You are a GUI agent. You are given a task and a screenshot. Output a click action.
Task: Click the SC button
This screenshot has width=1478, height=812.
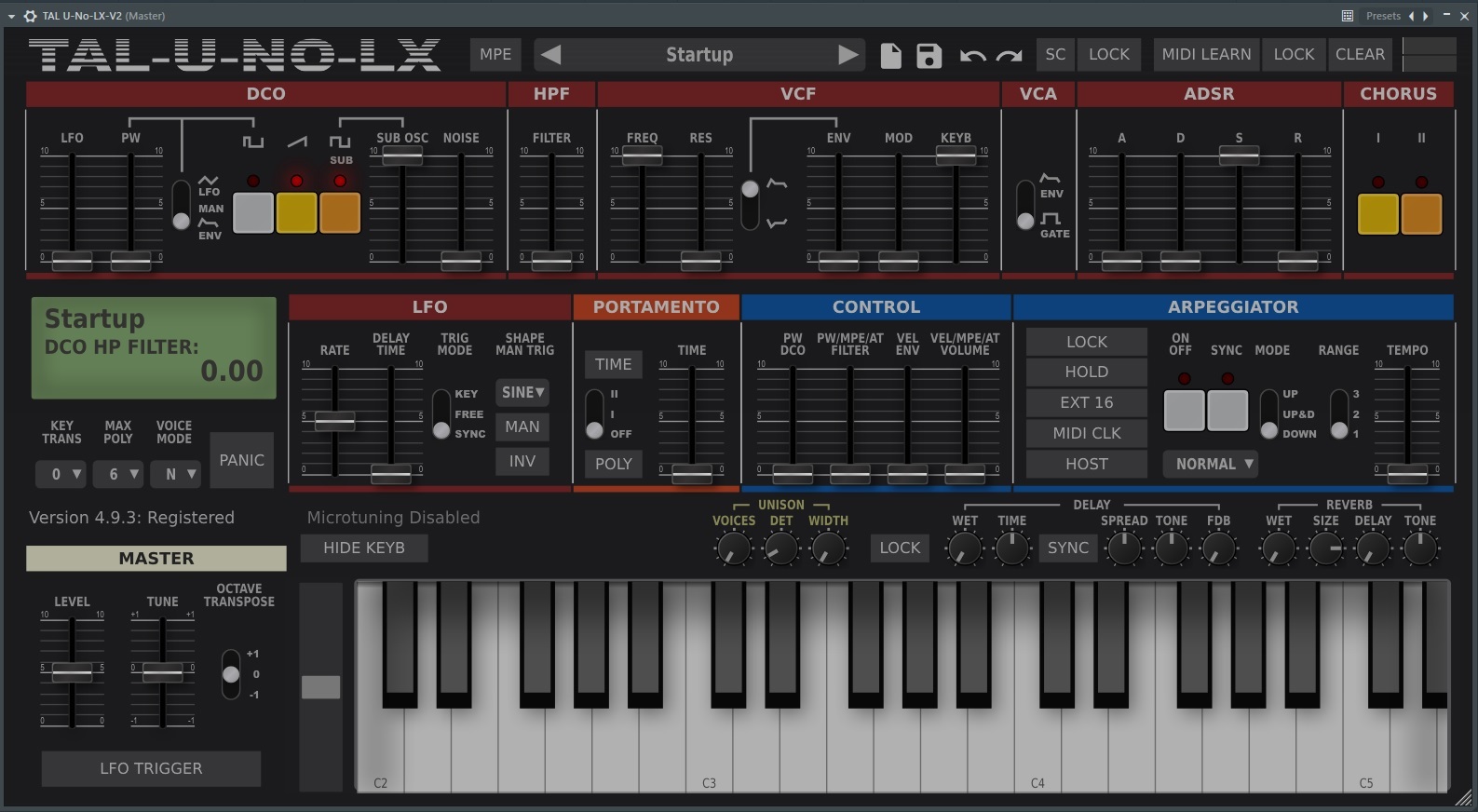(1055, 55)
